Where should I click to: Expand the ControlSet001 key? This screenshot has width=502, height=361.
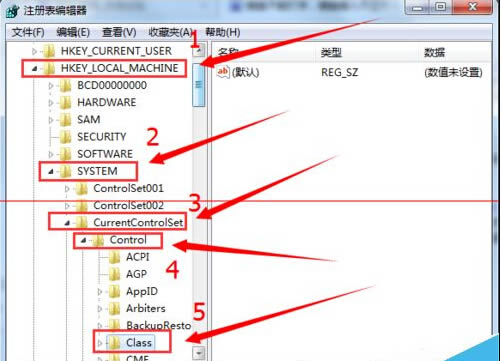click(x=67, y=189)
